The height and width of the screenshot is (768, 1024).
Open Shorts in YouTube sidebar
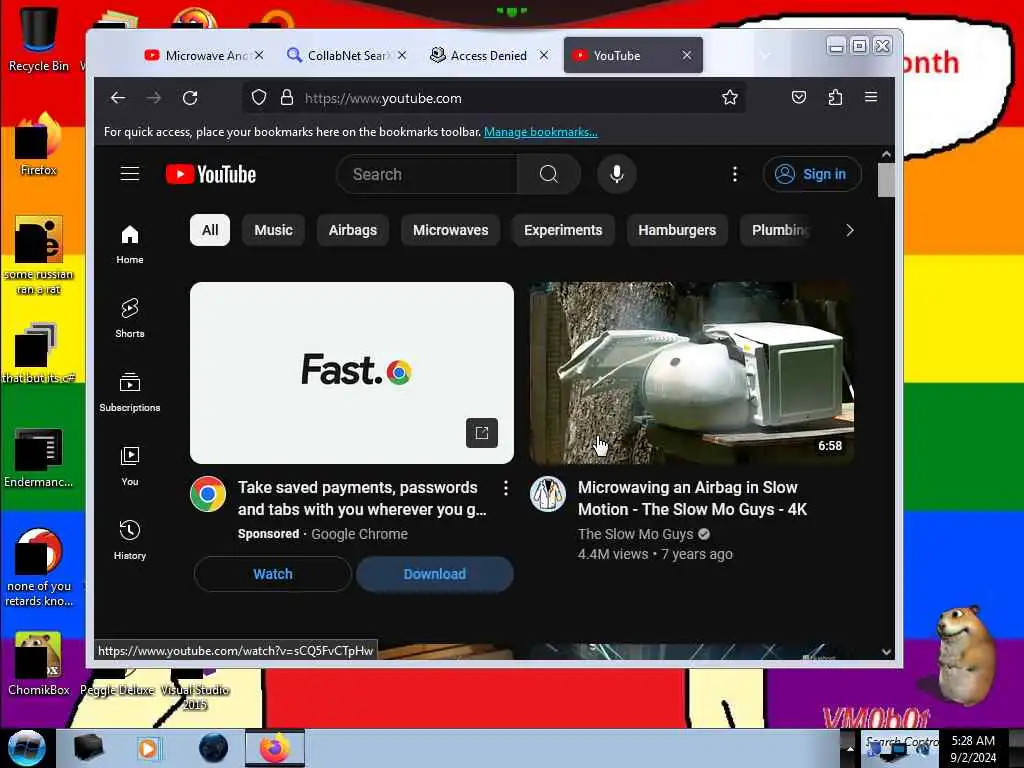point(130,318)
